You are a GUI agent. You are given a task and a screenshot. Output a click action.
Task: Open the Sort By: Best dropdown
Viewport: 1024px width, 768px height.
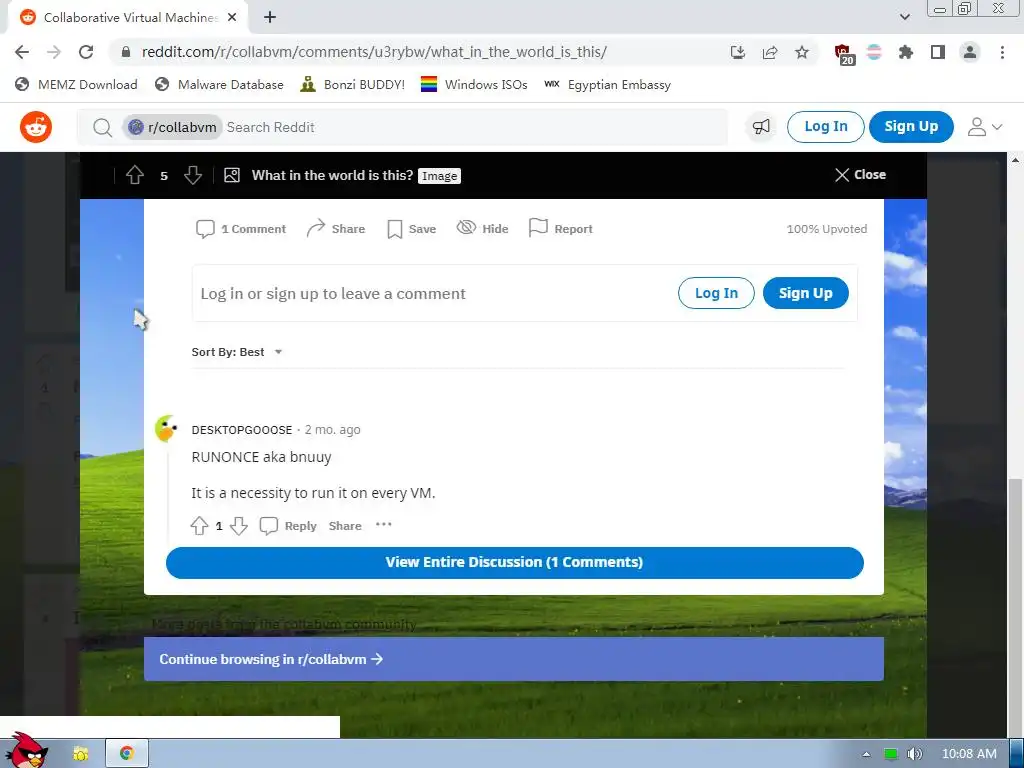[x=236, y=352]
